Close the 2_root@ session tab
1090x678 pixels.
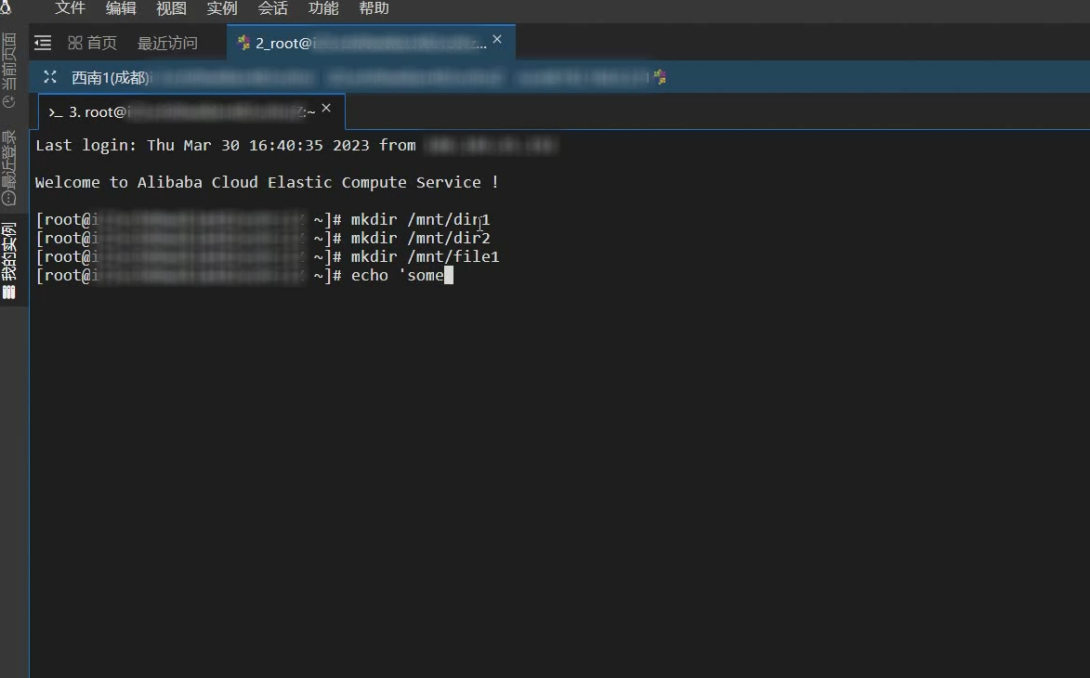pyautogui.click(x=497, y=40)
